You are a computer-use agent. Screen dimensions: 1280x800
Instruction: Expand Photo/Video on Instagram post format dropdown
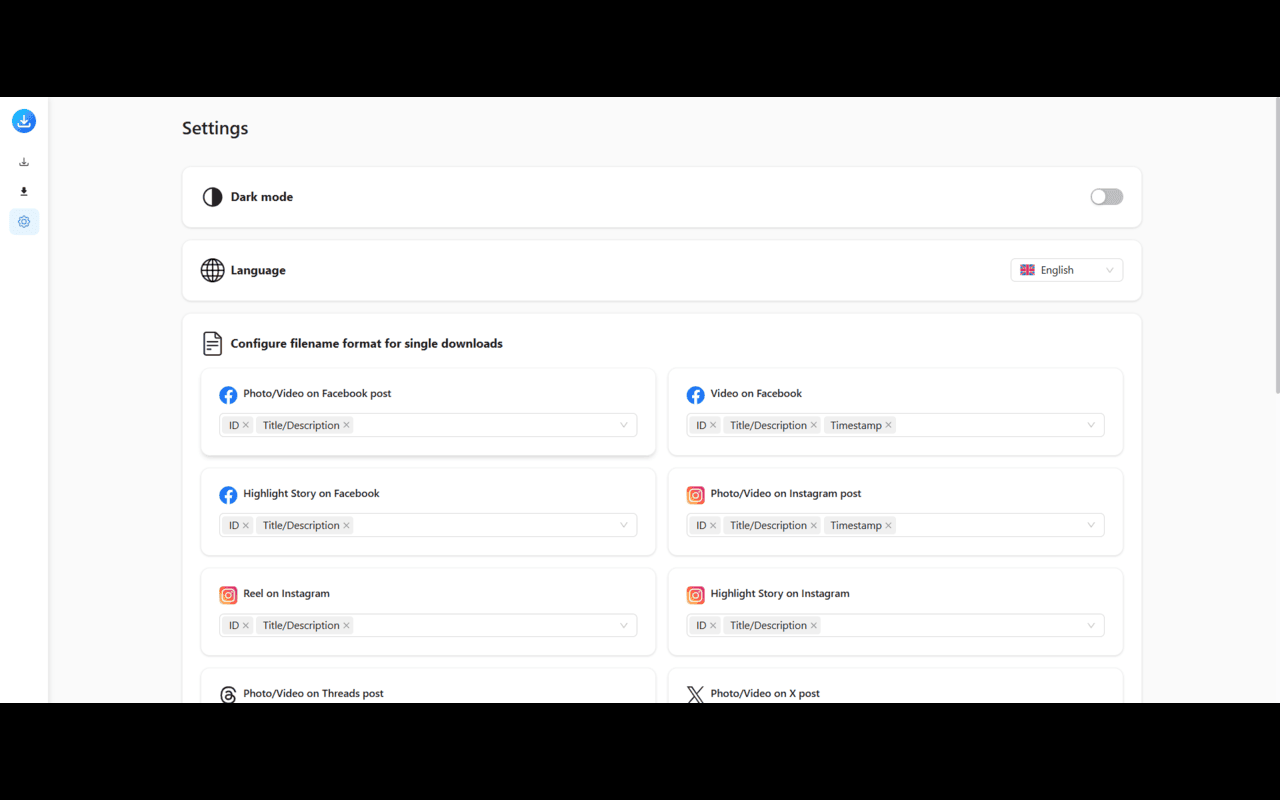click(x=1091, y=525)
